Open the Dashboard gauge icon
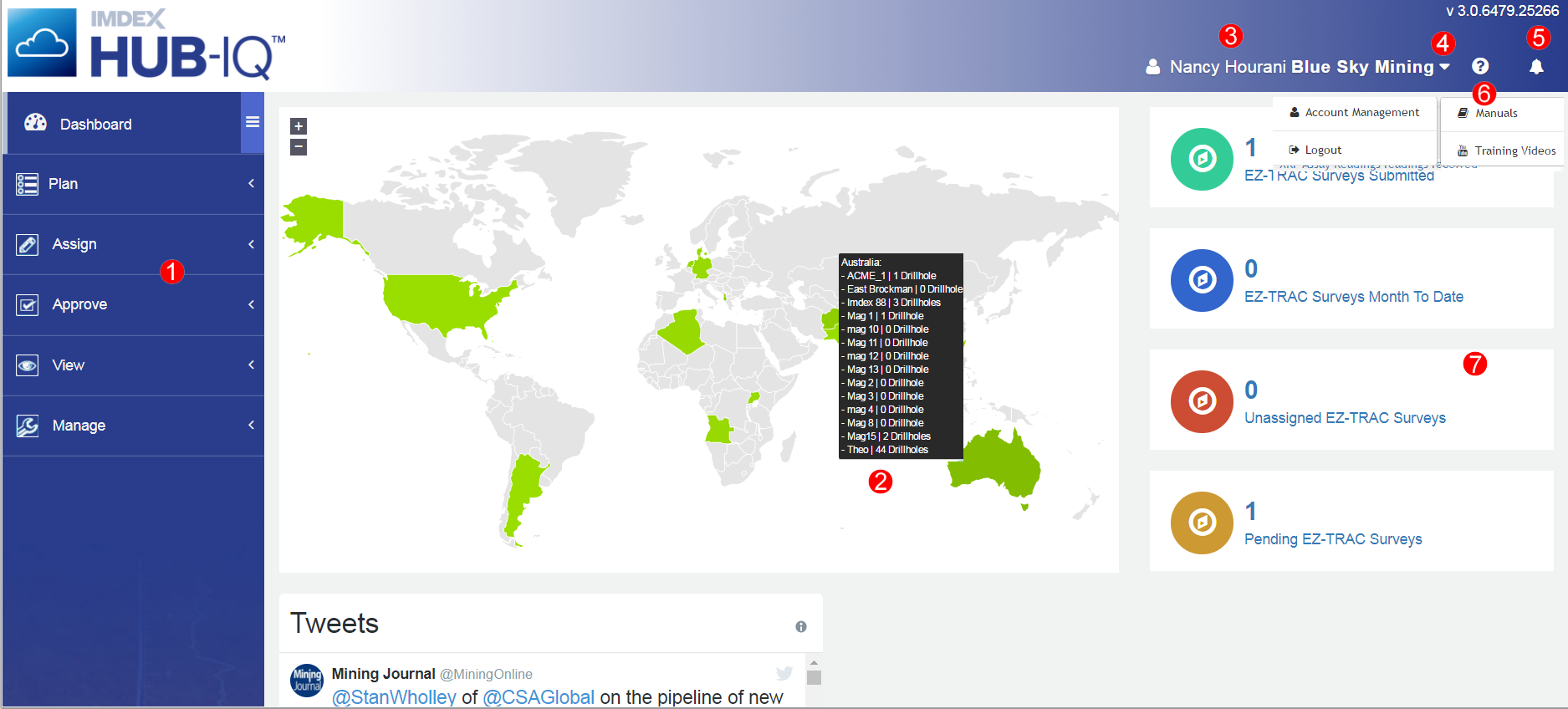Screen dimensions: 1568x709 click(x=35, y=123)
